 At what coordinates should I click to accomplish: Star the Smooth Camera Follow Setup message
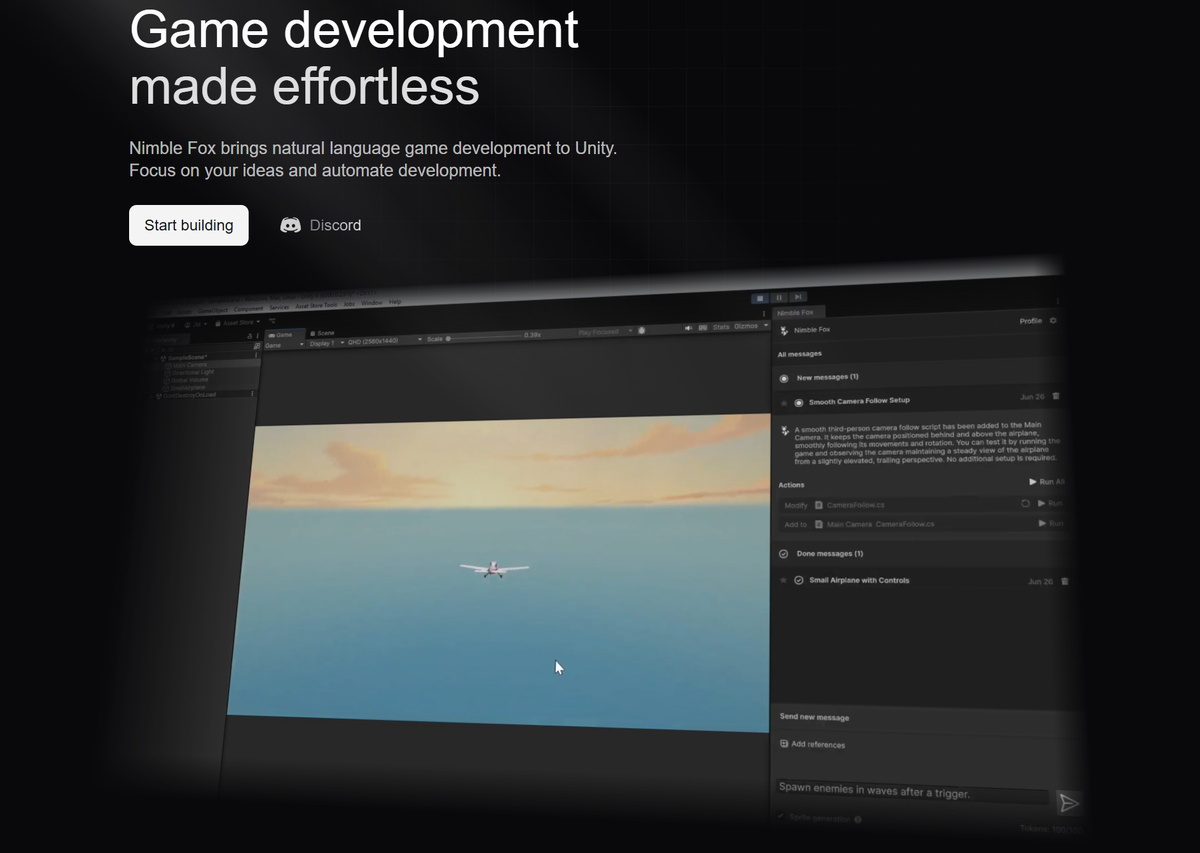(784, 403)
